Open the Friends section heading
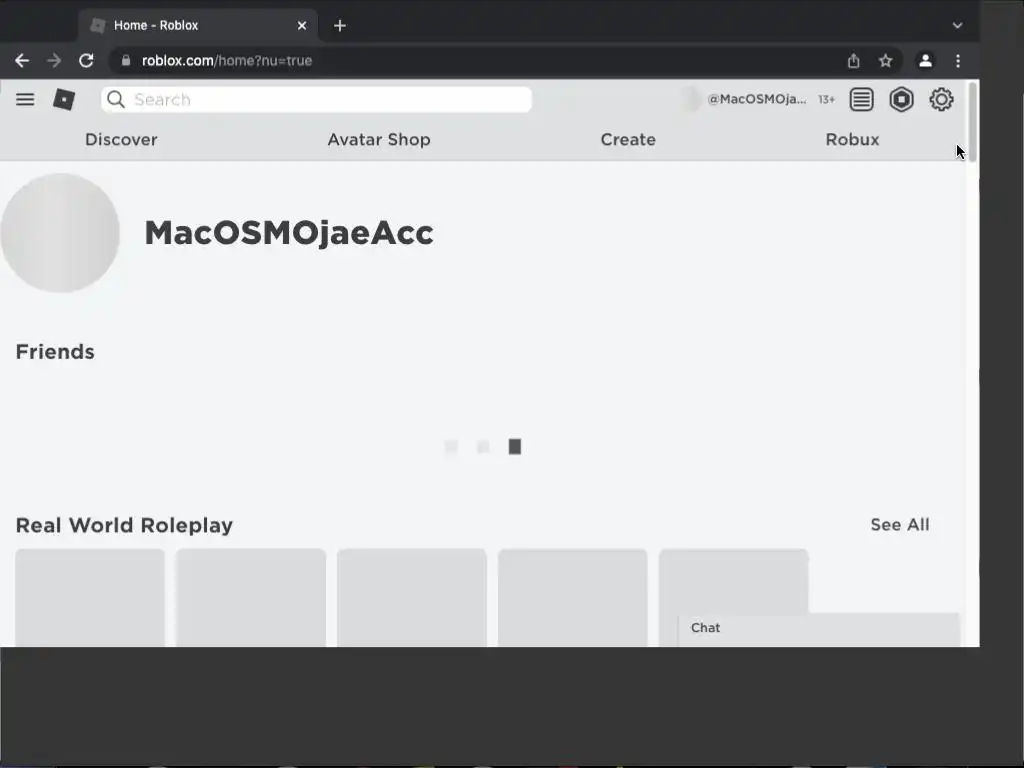Image resolution: width=1024 pixels, height=768 pixels. click(x=55, y=352)
